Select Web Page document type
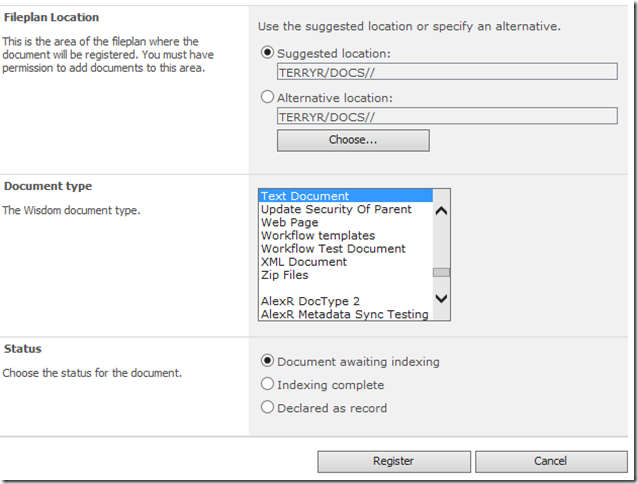This screenshot has height=484, width=638. pyautogui.click(x=290, y=222)
